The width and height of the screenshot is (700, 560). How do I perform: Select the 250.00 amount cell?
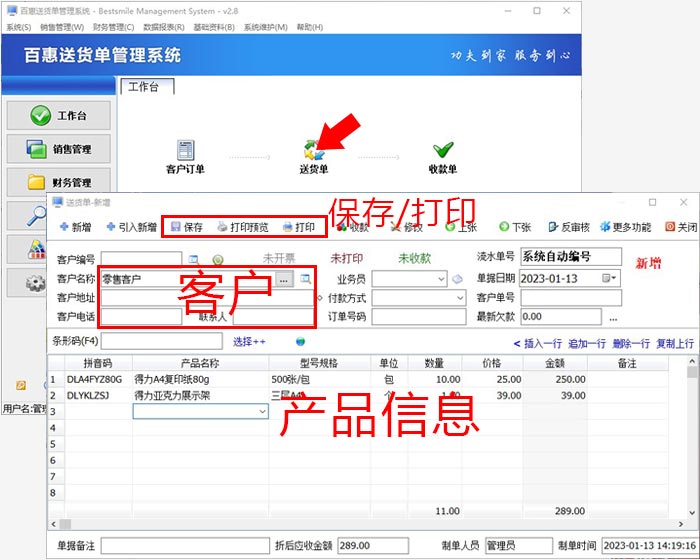(x=555, y=380)
